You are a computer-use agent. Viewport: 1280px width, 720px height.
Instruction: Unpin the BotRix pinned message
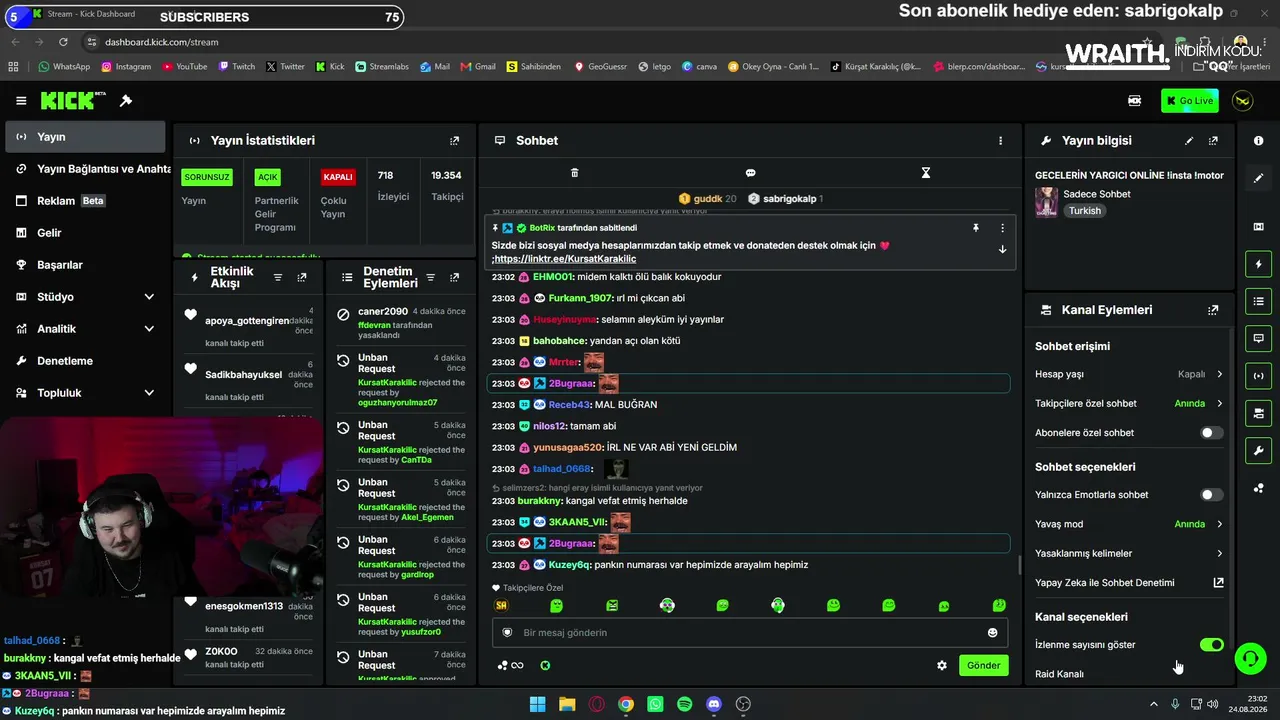pyautogui.click(x=976, y=228)
